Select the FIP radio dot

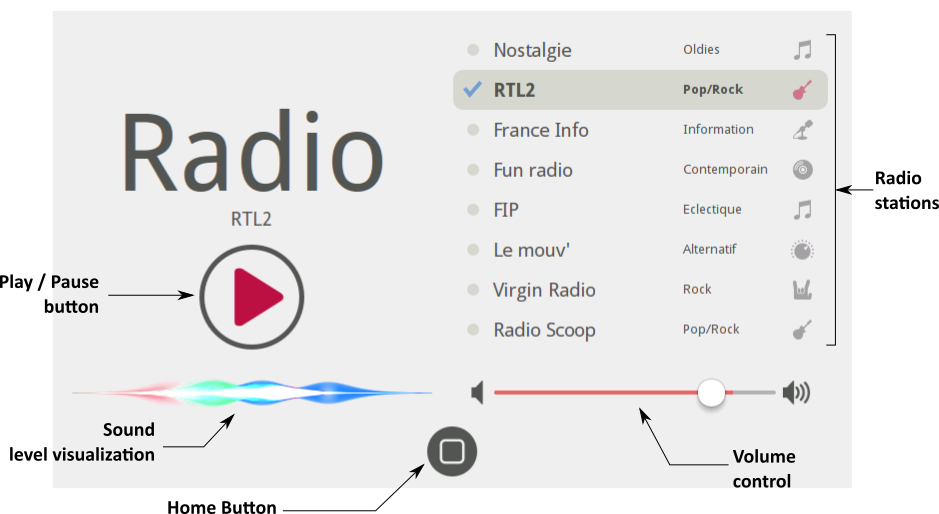(473, 210)
